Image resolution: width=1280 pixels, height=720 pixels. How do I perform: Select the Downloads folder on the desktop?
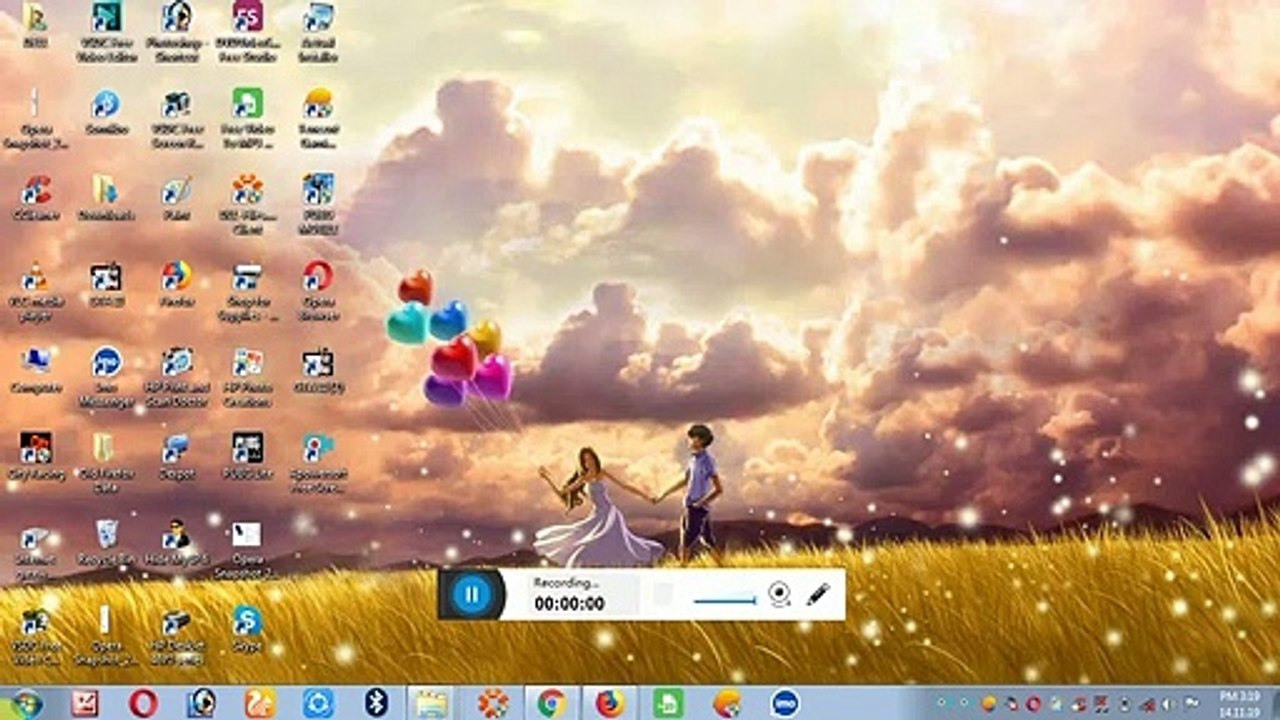pyautogui.click(x=106, y=197)
